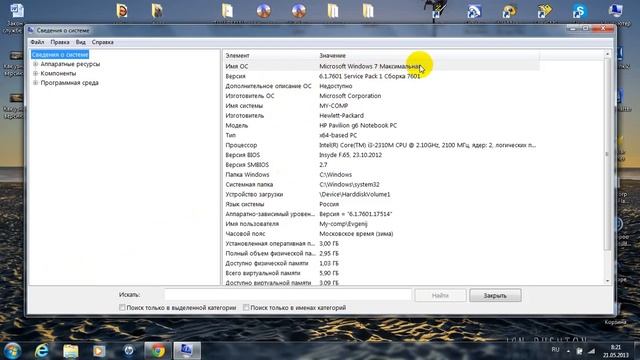This screenshot has height=360, width=640.
Task: Select Компоненты tree item
Action: [58, 73]
